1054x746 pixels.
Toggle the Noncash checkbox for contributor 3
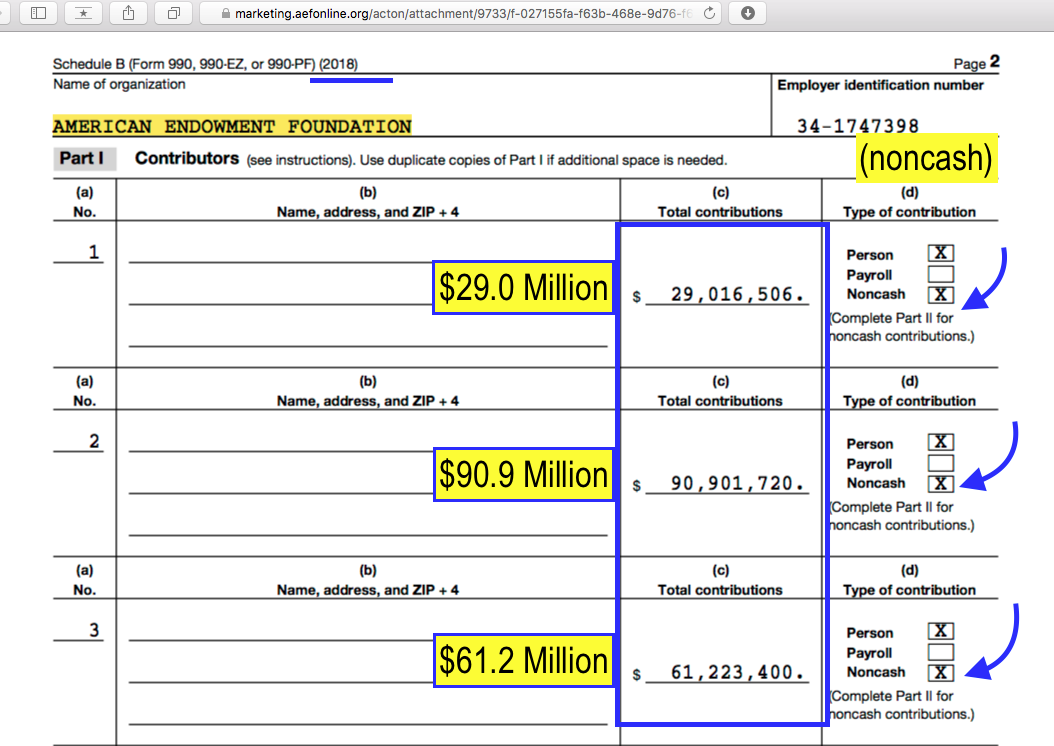(x=941, y=672)
